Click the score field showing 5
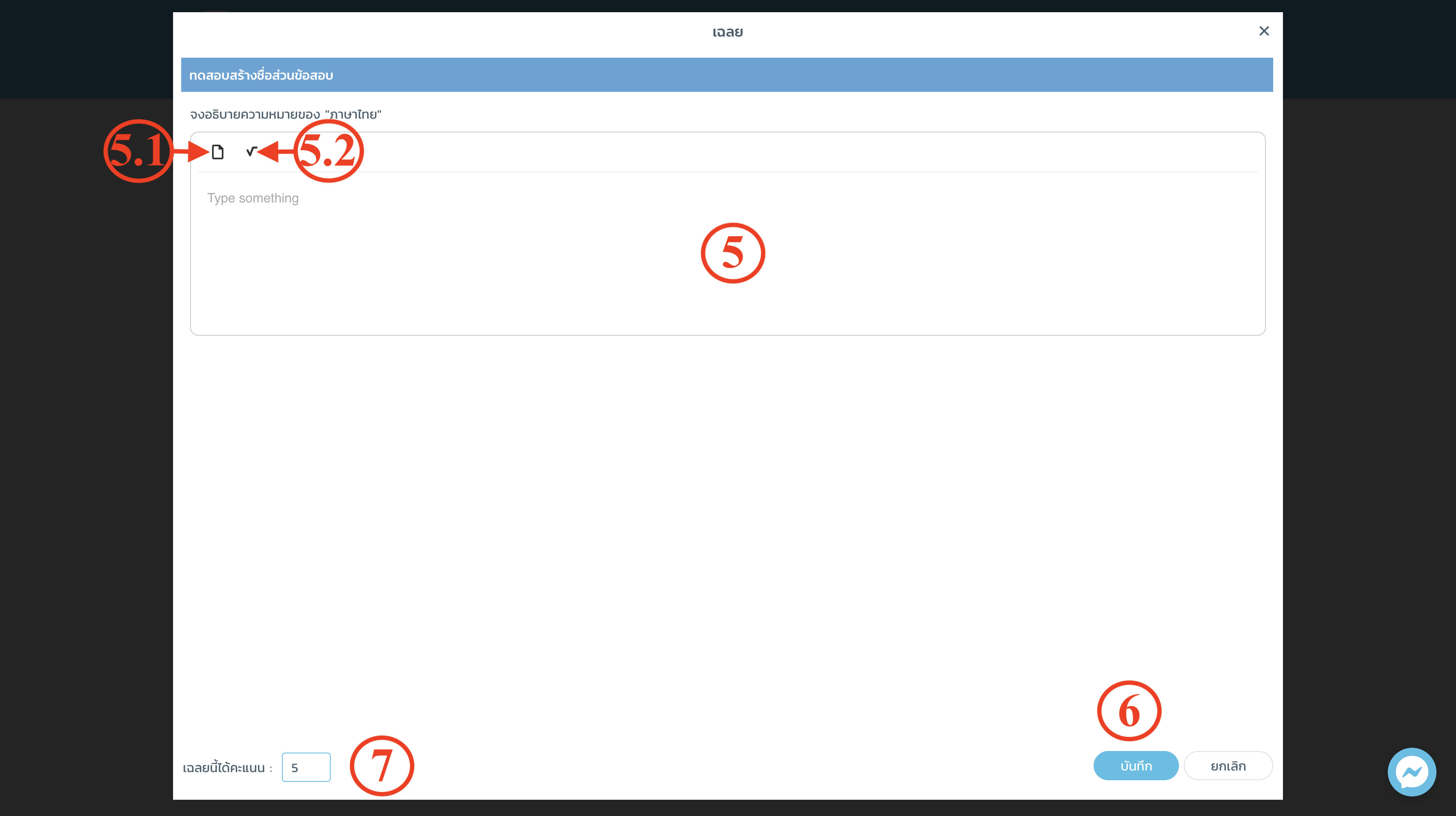The image size is (1456, 816). pos(306,767)
